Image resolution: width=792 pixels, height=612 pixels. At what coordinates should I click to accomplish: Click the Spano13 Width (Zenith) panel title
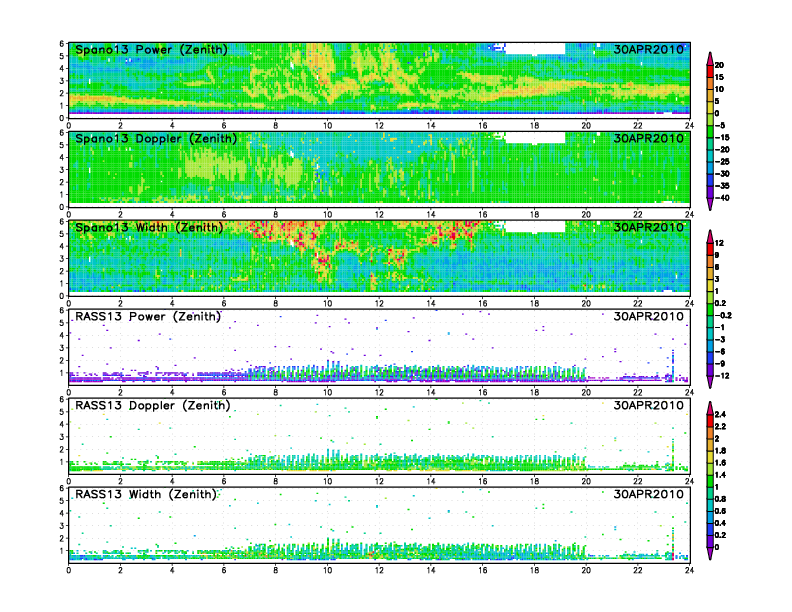pyautogui.click(x=149, y=227)
